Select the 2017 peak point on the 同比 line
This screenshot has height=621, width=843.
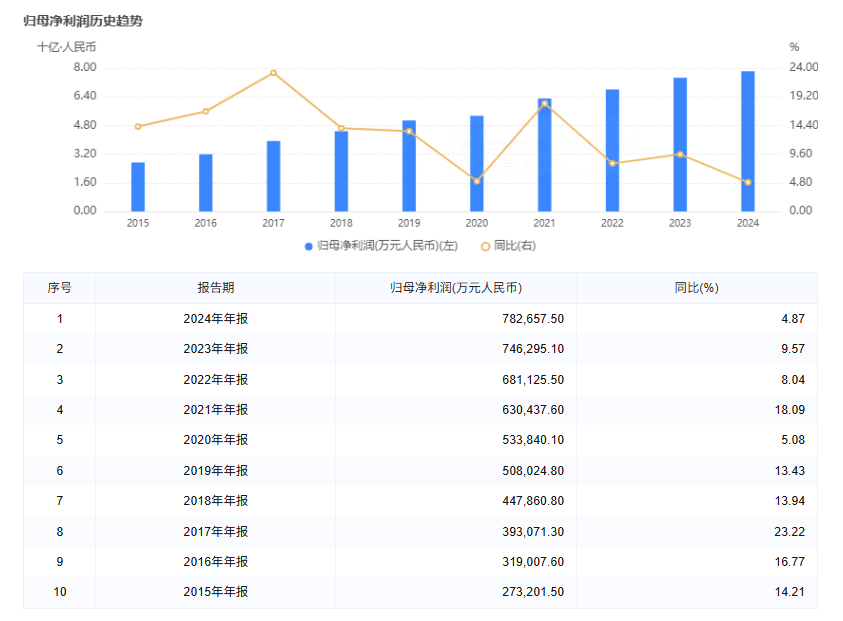click(274, 73)
